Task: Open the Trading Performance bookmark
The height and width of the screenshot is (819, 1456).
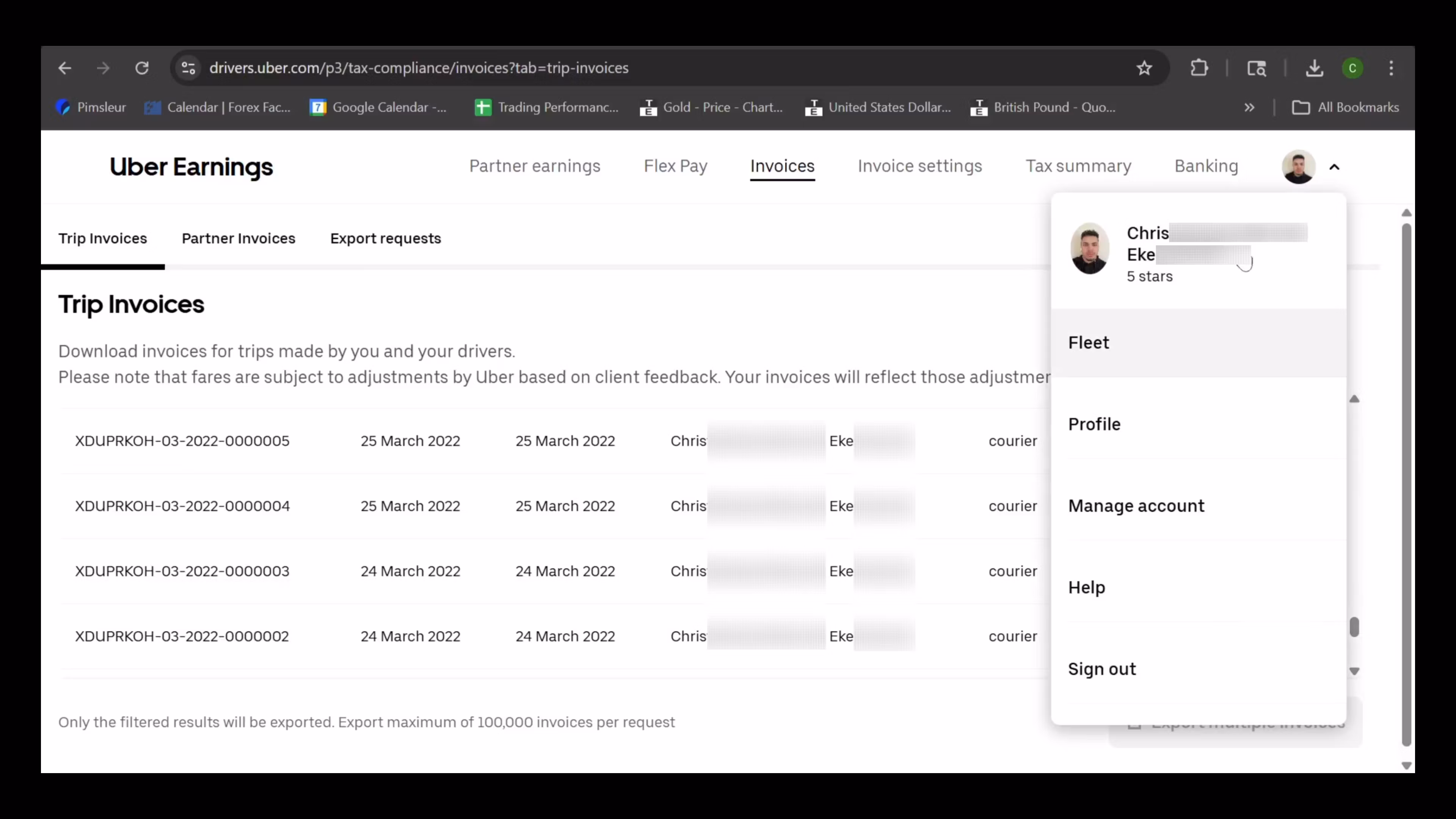Action: tap(546, 107)
